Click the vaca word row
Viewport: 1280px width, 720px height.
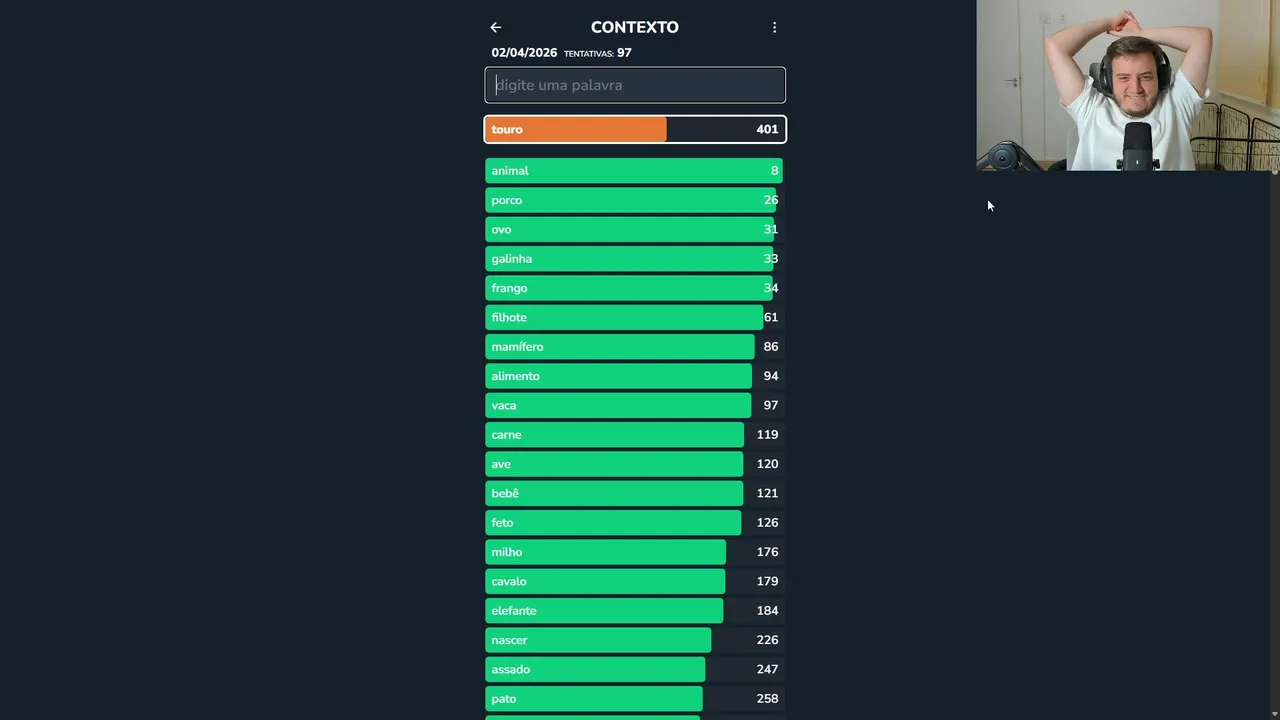coord(635,405)
